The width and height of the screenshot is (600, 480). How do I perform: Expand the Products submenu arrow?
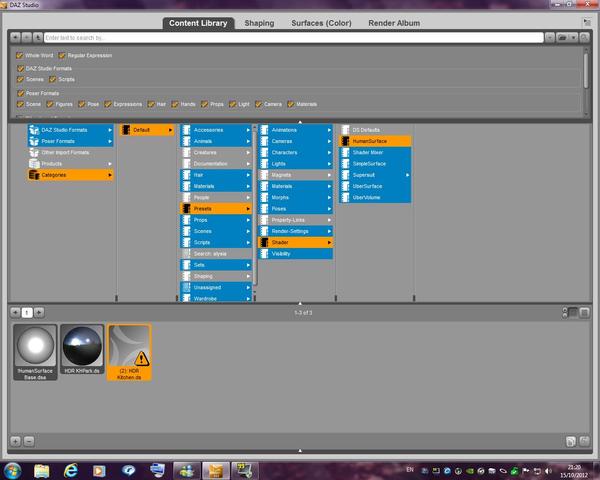[110, 164]
